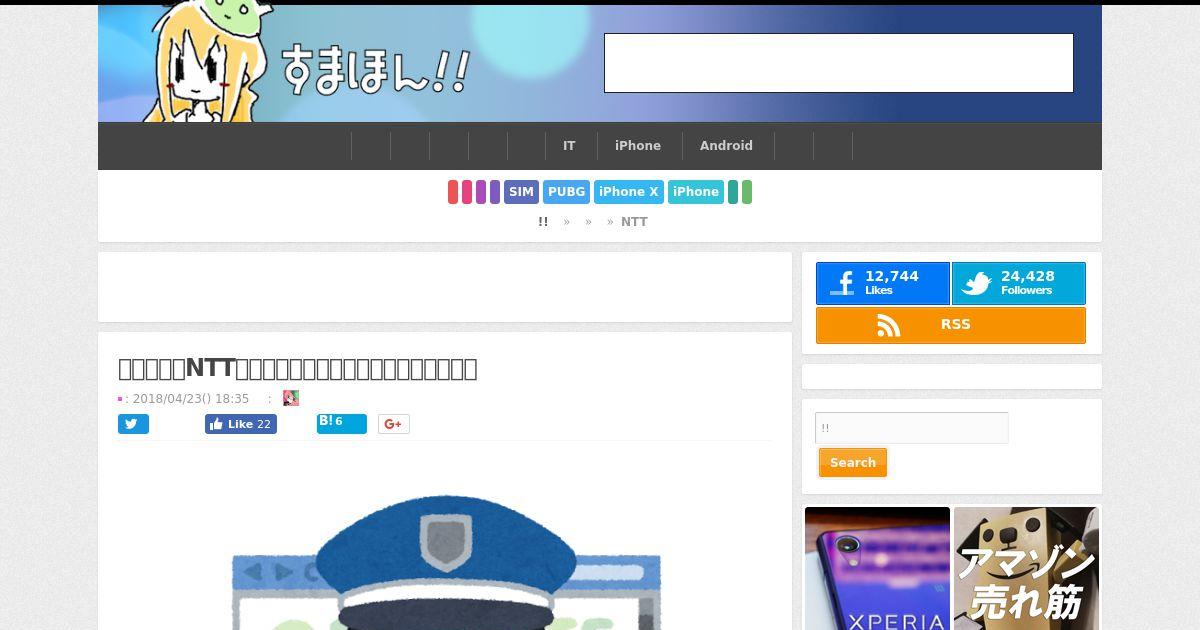
Task: Open the アマゾン売れ筋 sidebar thumbnail
Action: pyautogui.click(x=1026, y=568)
